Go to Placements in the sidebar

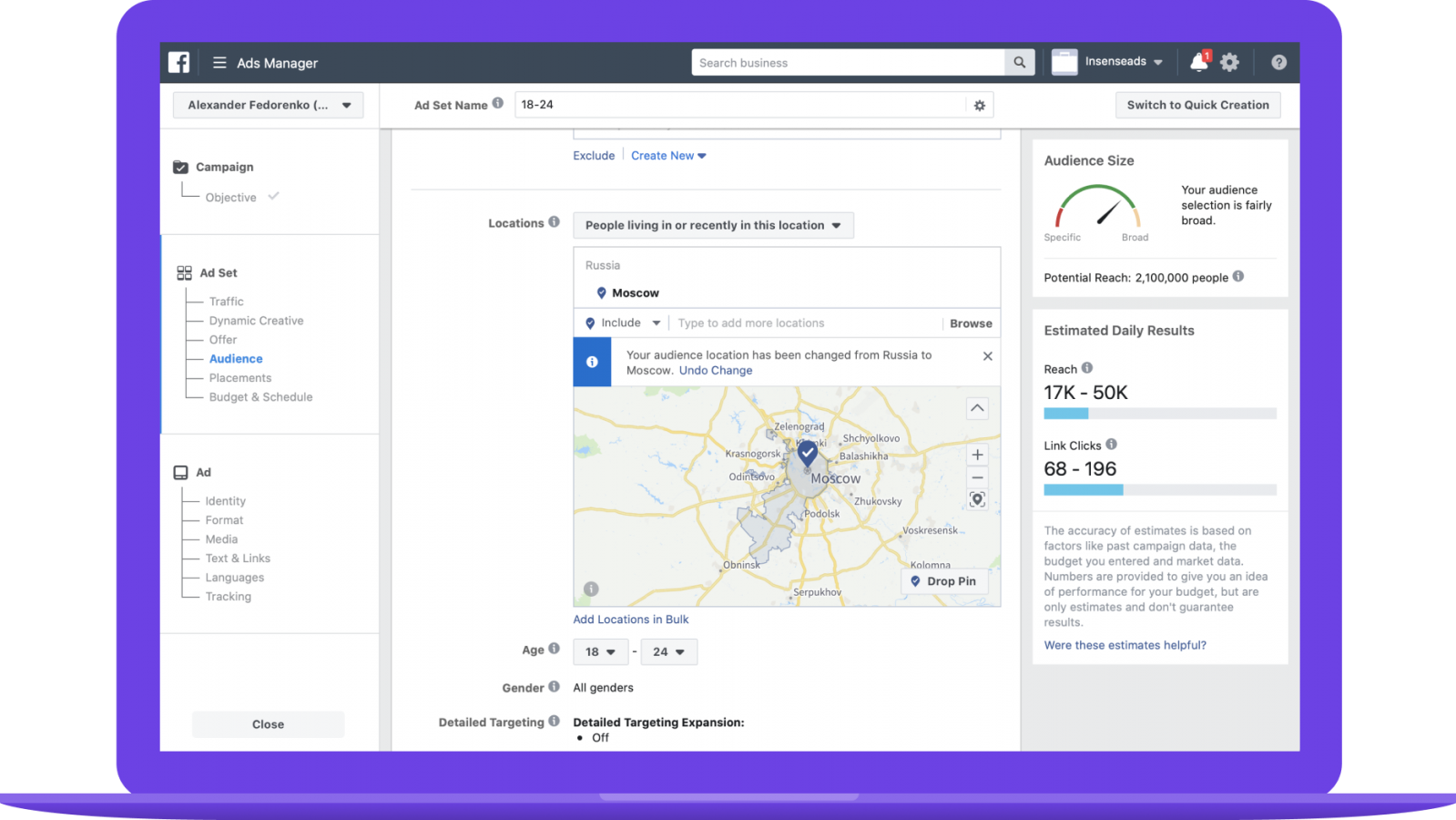tap(239, 378)
